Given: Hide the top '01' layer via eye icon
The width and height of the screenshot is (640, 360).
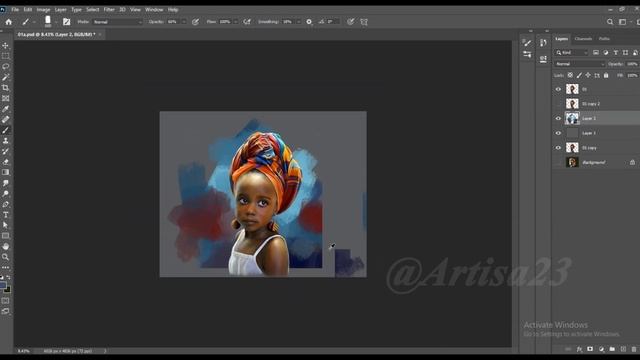Looking at the screenshot, I should tap(558, 89).
